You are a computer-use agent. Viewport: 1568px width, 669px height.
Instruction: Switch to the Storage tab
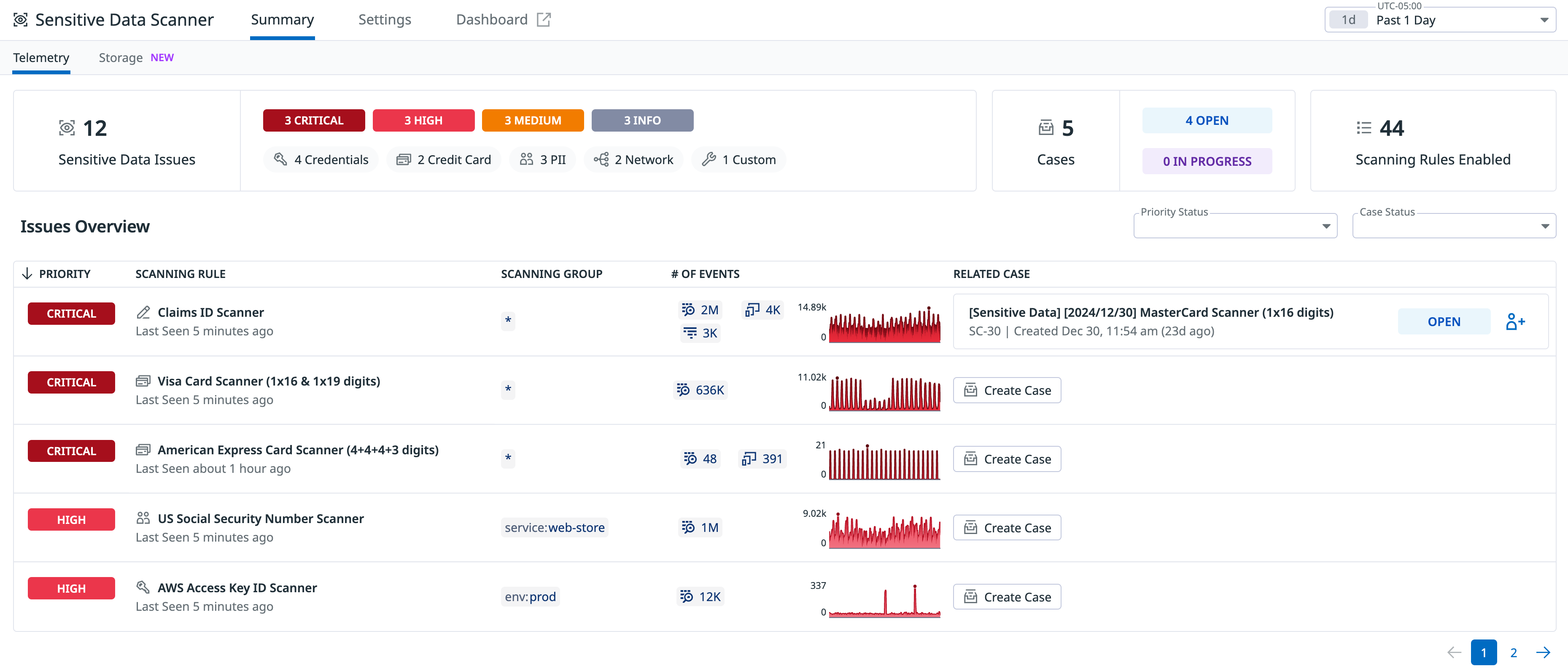click(x=121, y=57)
